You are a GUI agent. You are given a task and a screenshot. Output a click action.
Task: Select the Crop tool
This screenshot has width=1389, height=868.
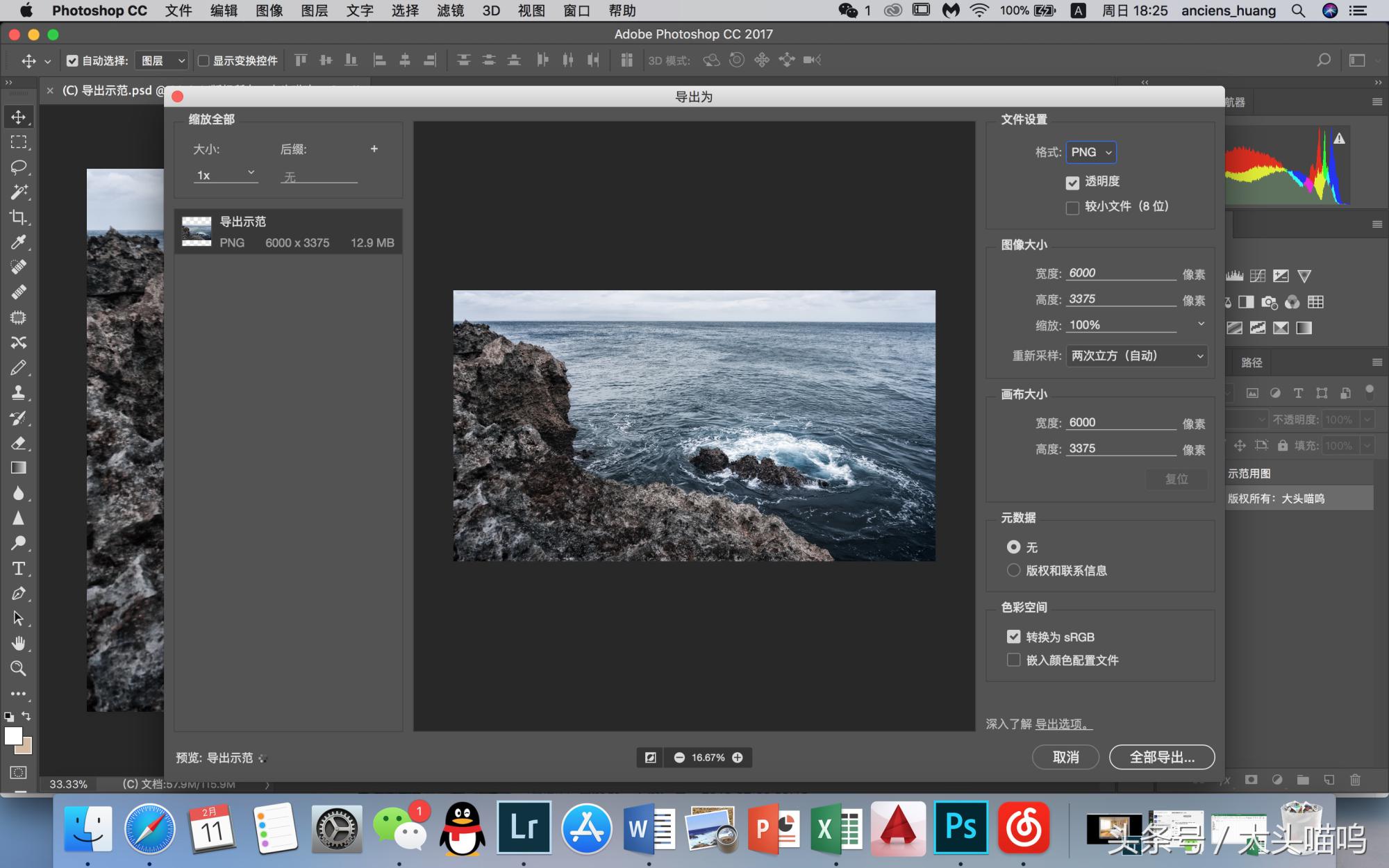(19, 217)
